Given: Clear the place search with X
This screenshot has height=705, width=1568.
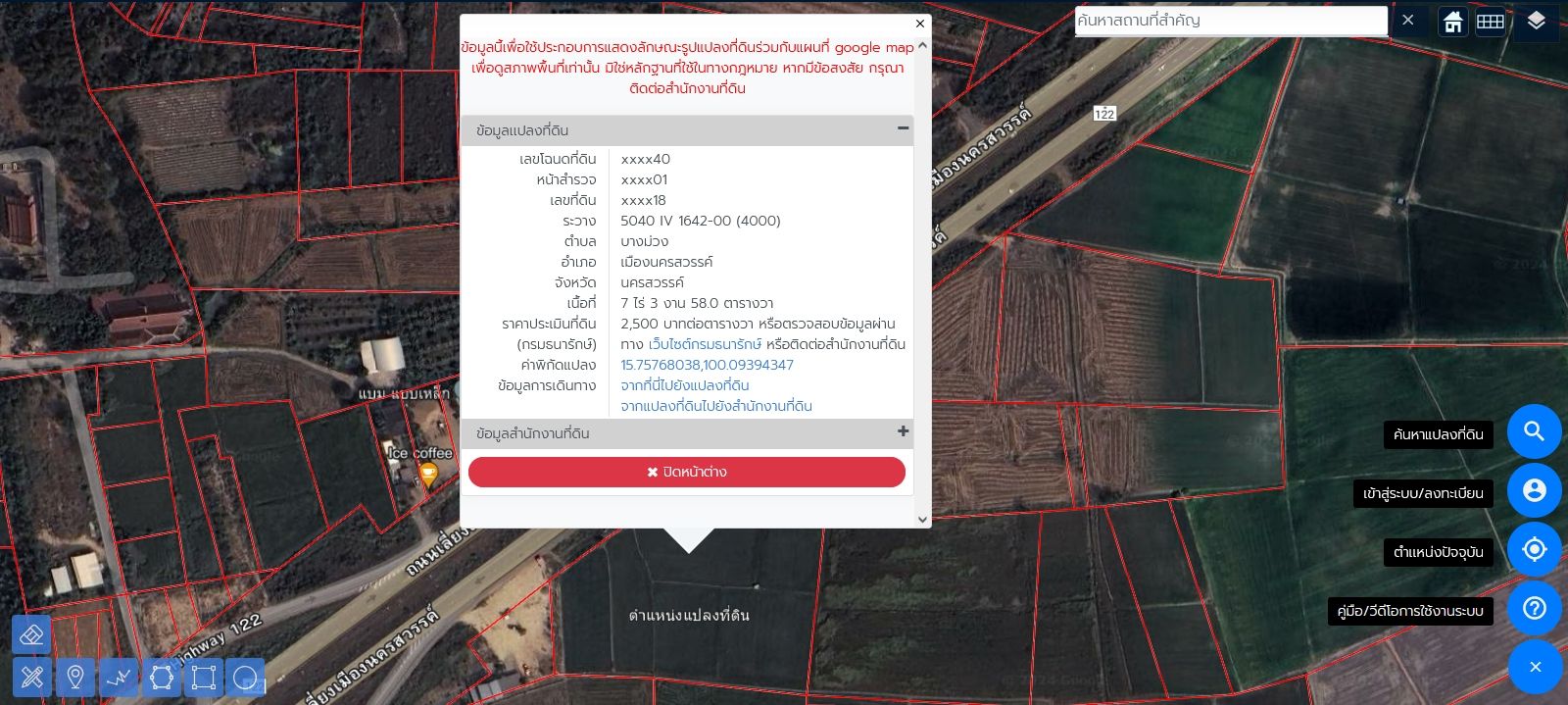Looking at the screenshot, I should [x=1408, y=20].
